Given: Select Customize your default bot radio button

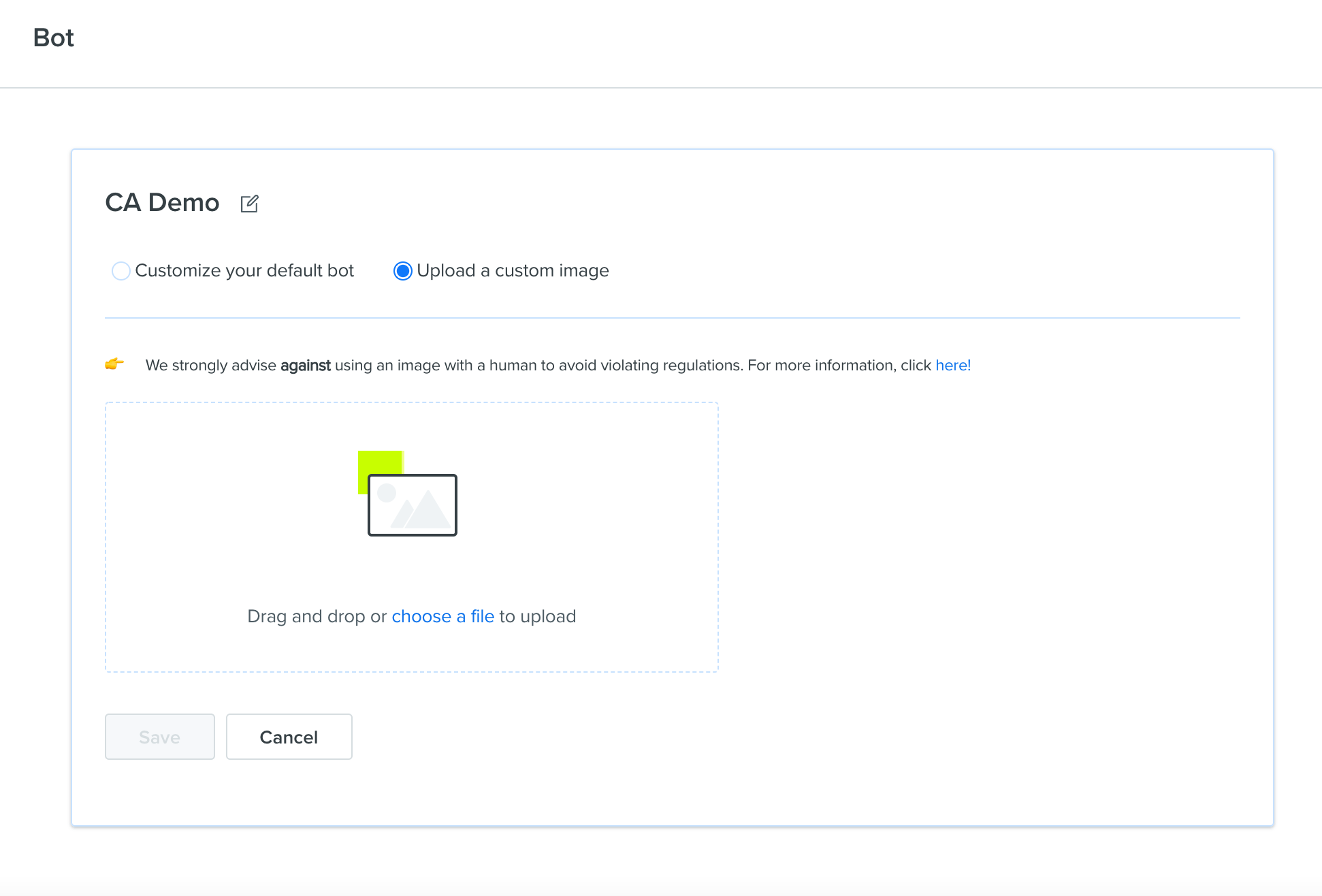Looking at the screenshot, I should (120, 271).
